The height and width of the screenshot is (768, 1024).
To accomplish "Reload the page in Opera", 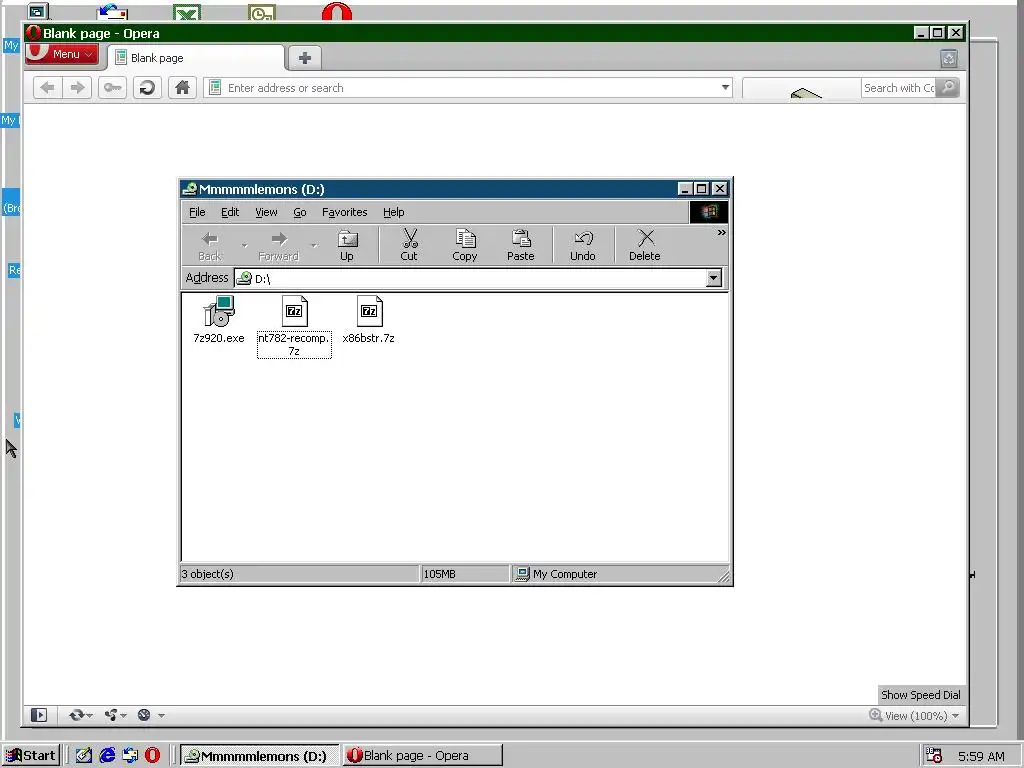I will (x=148, y=88).
